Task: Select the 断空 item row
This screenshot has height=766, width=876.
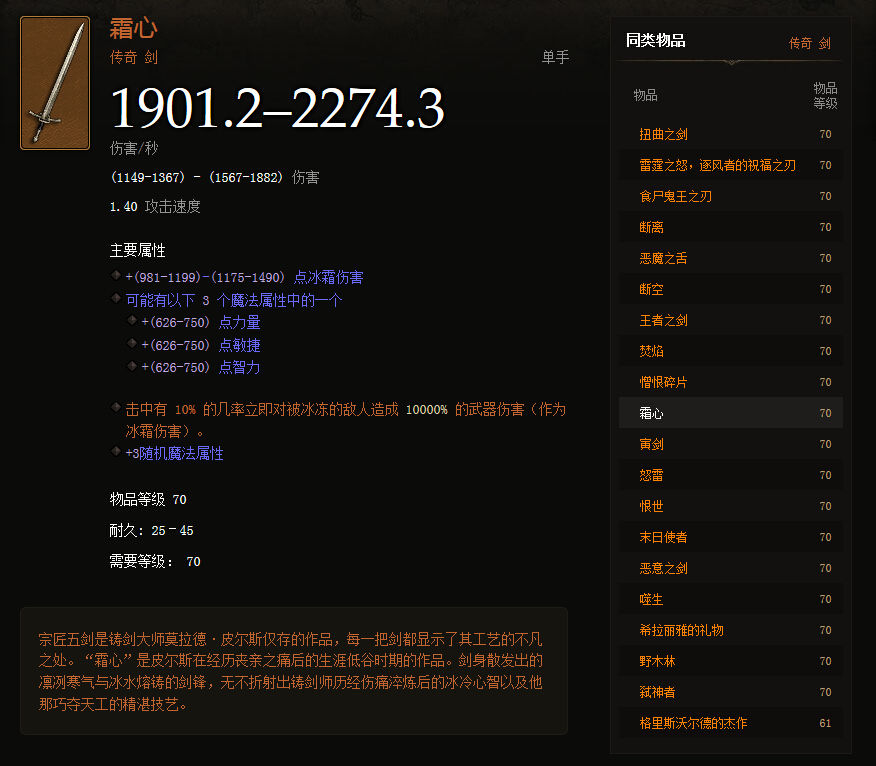Action: (731, 289)
